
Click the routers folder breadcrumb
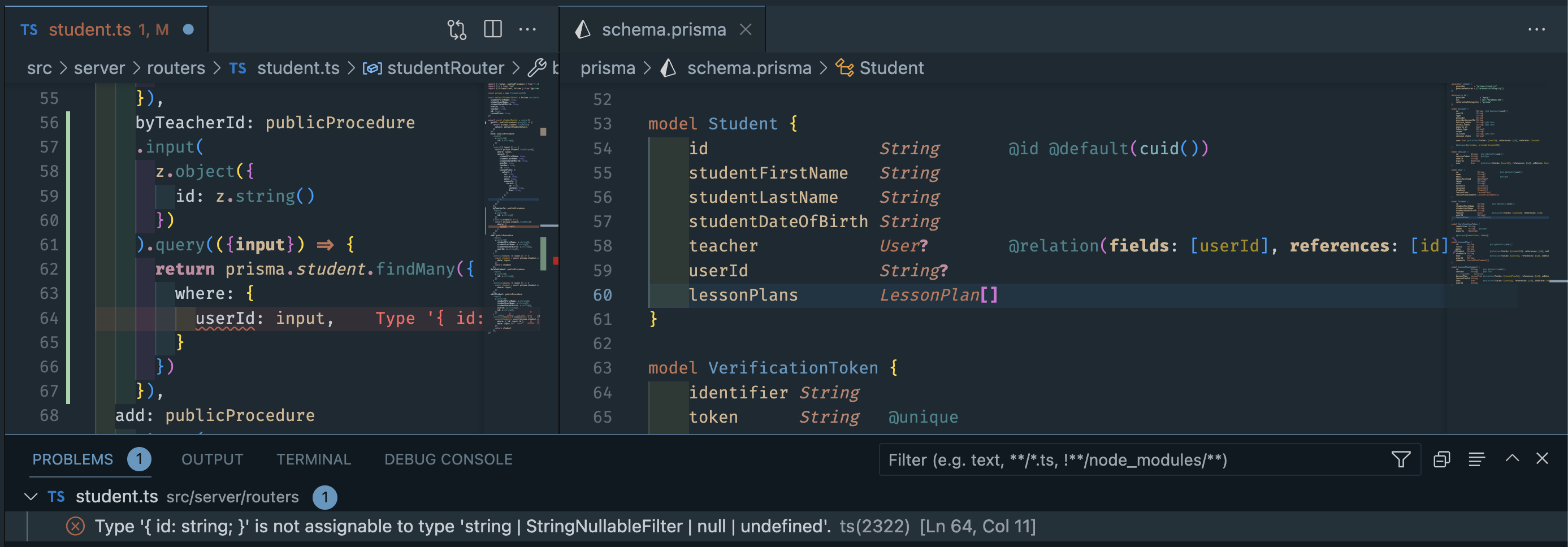point(175,68)
